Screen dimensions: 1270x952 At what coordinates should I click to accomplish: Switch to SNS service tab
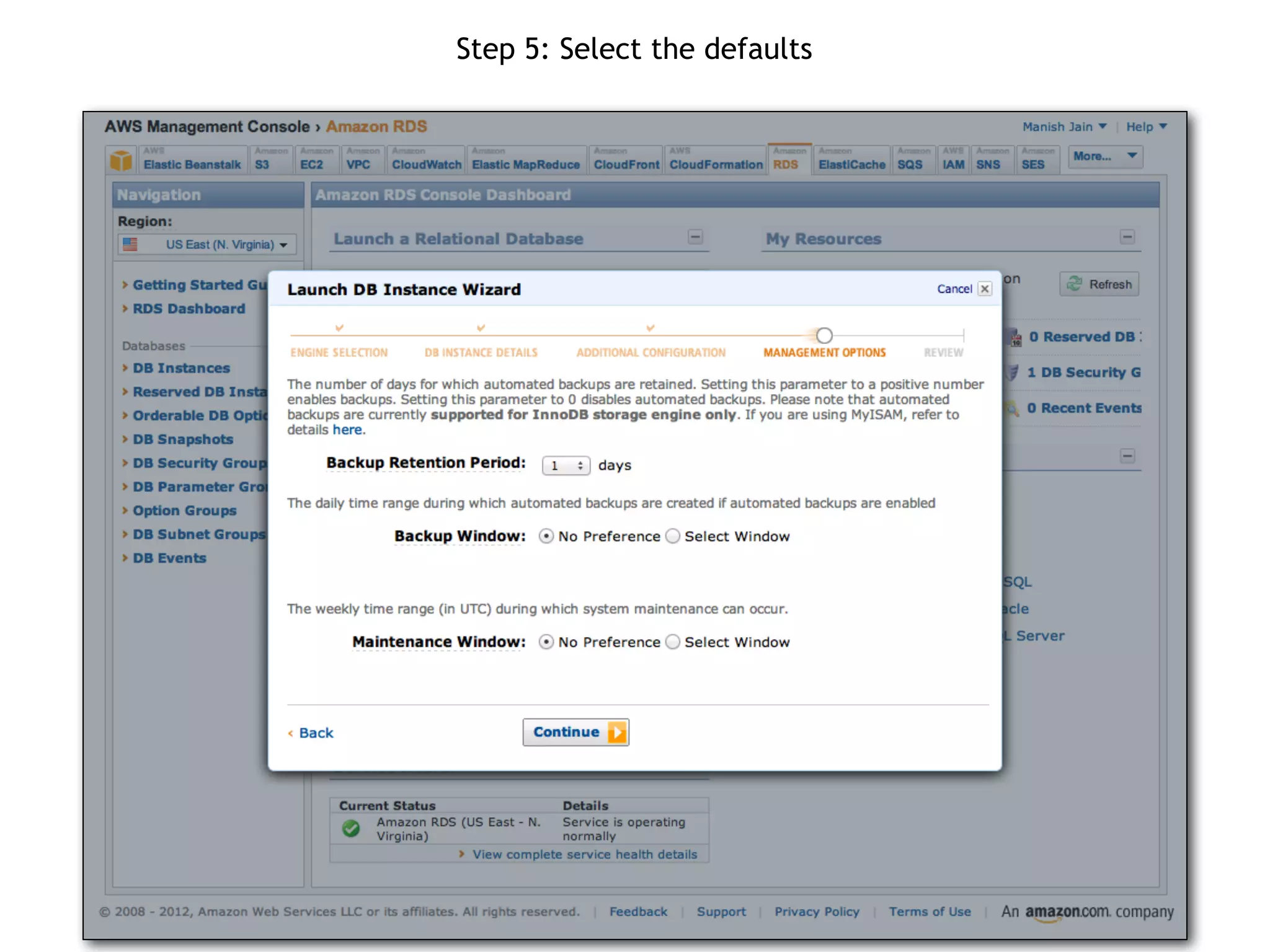coord(992,160)
